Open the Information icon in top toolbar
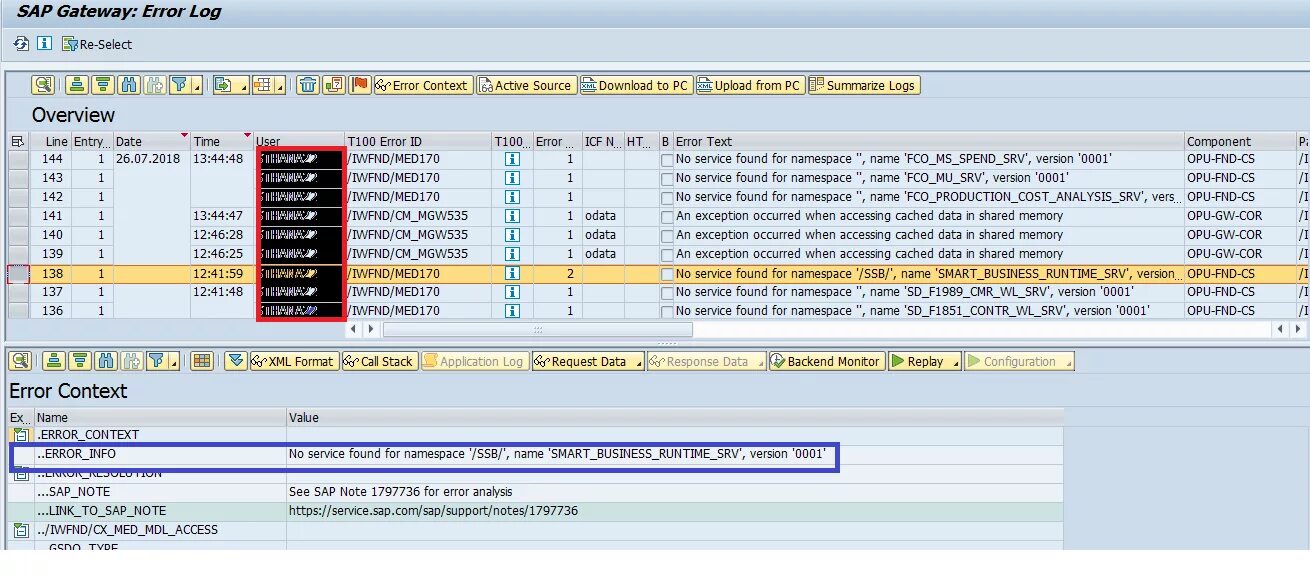This screenshot has width=1310, height=578. click(x=44, y=44)
